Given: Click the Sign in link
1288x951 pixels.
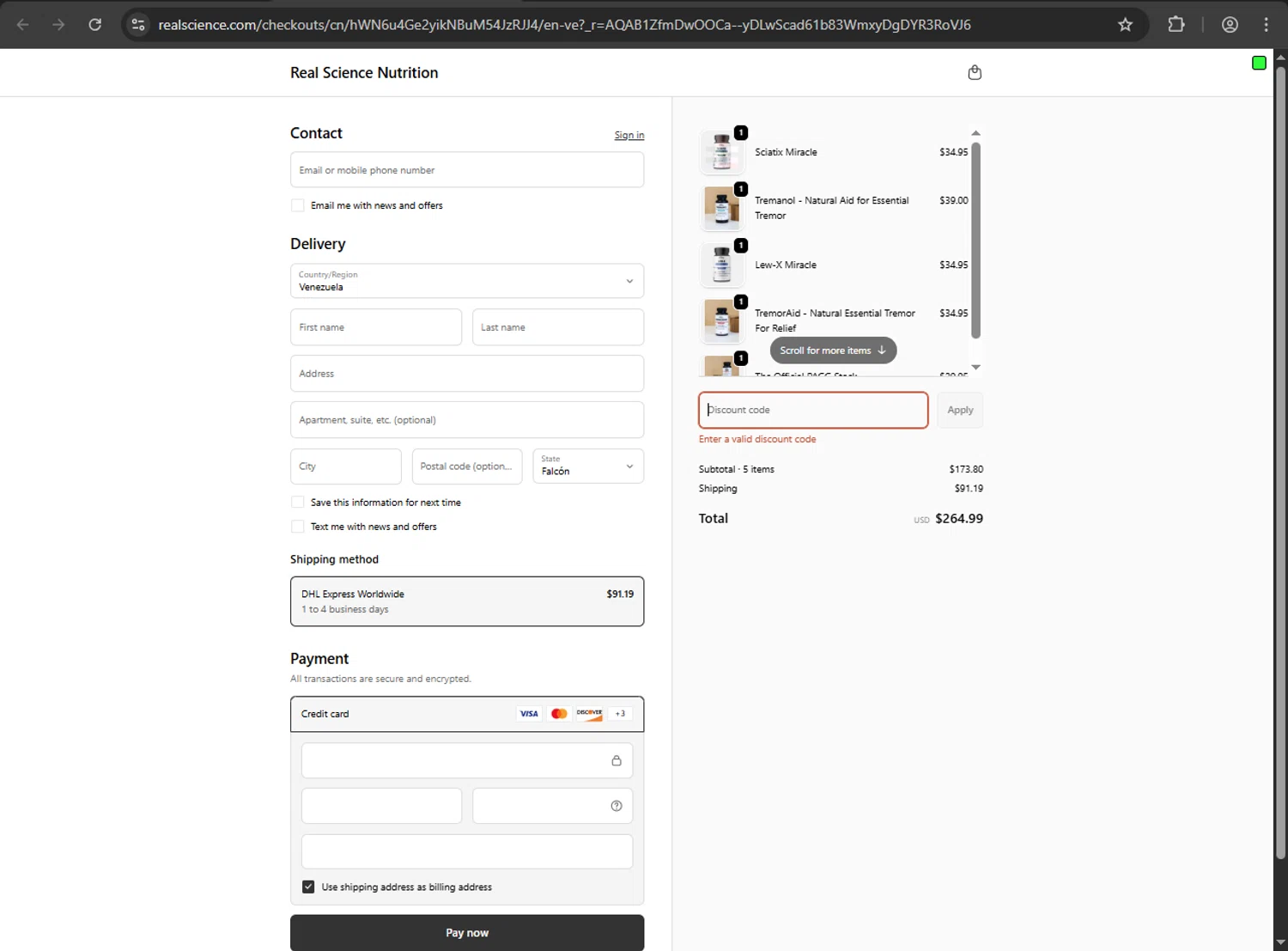Looking at the screenshot, I should point(629,135).
